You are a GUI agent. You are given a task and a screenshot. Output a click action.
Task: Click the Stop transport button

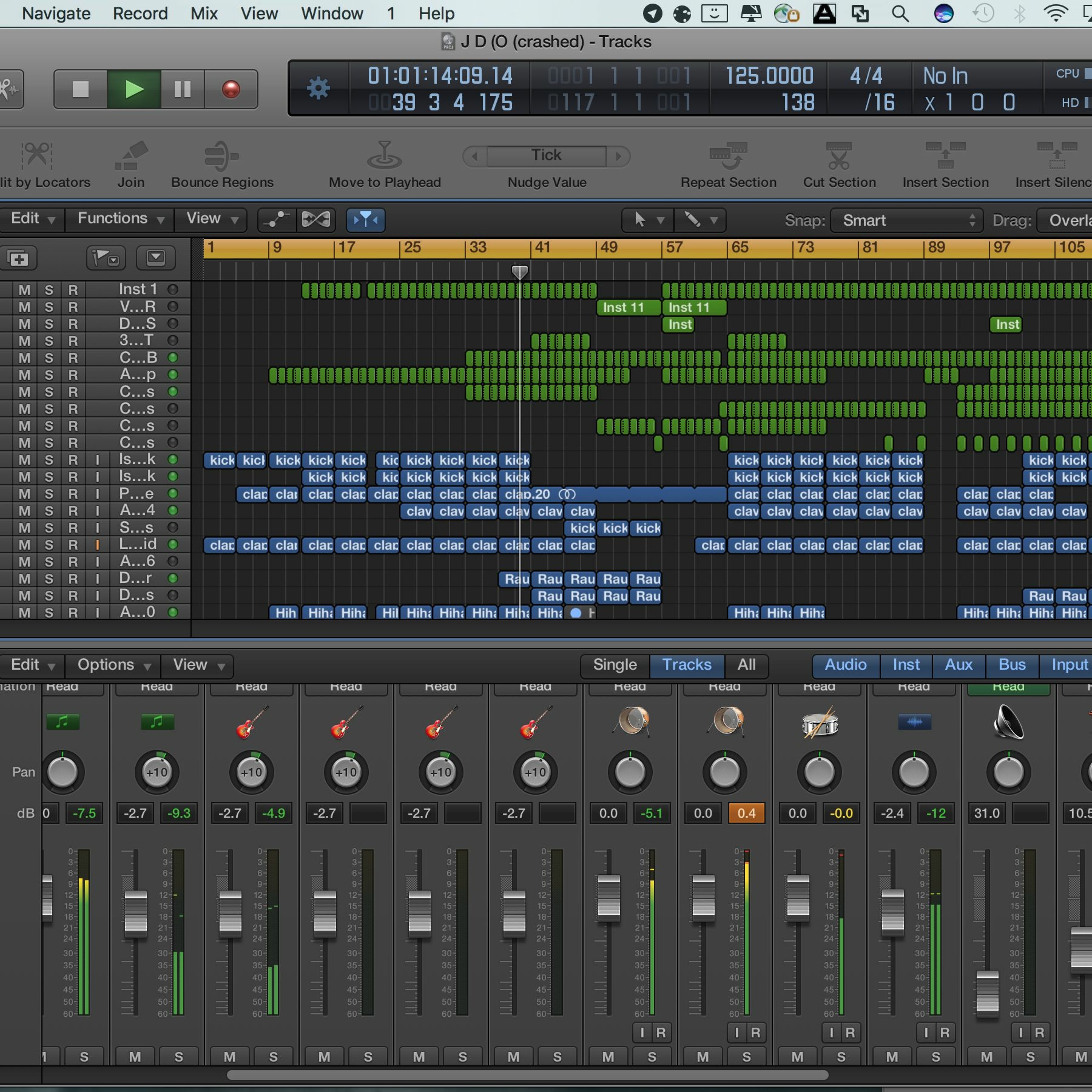coord(80,89)
